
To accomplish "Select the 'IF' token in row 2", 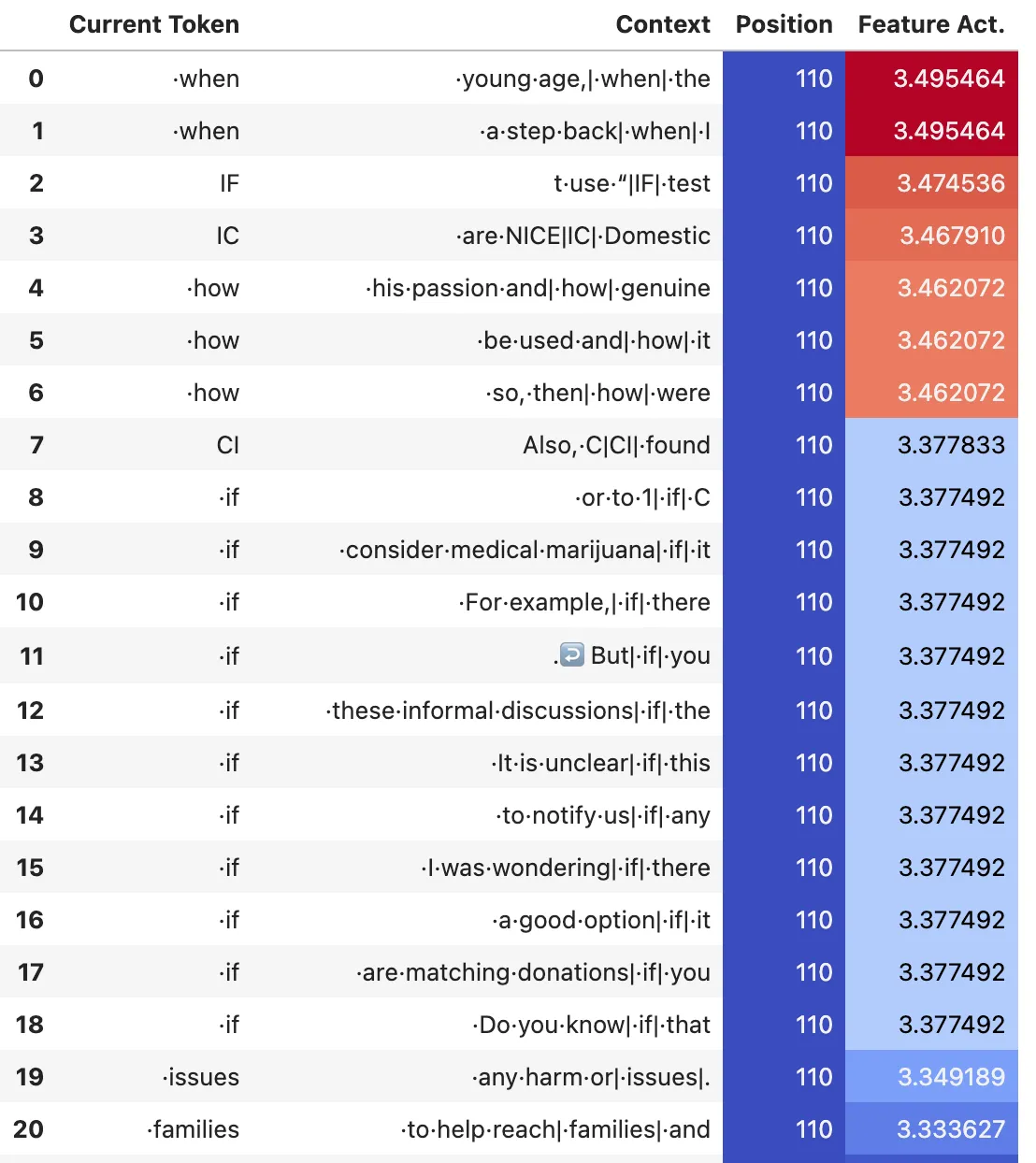I will [x=229, y=183].
